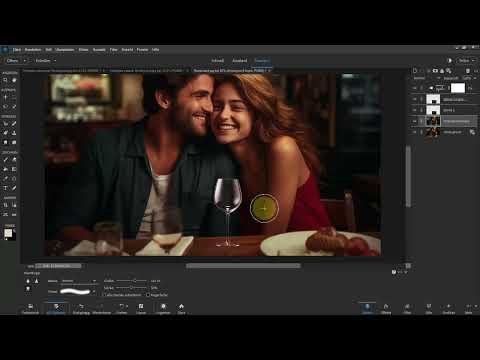Open the Filter menu
This screenshot has width=480, height=360.
(x=114, y=50)
